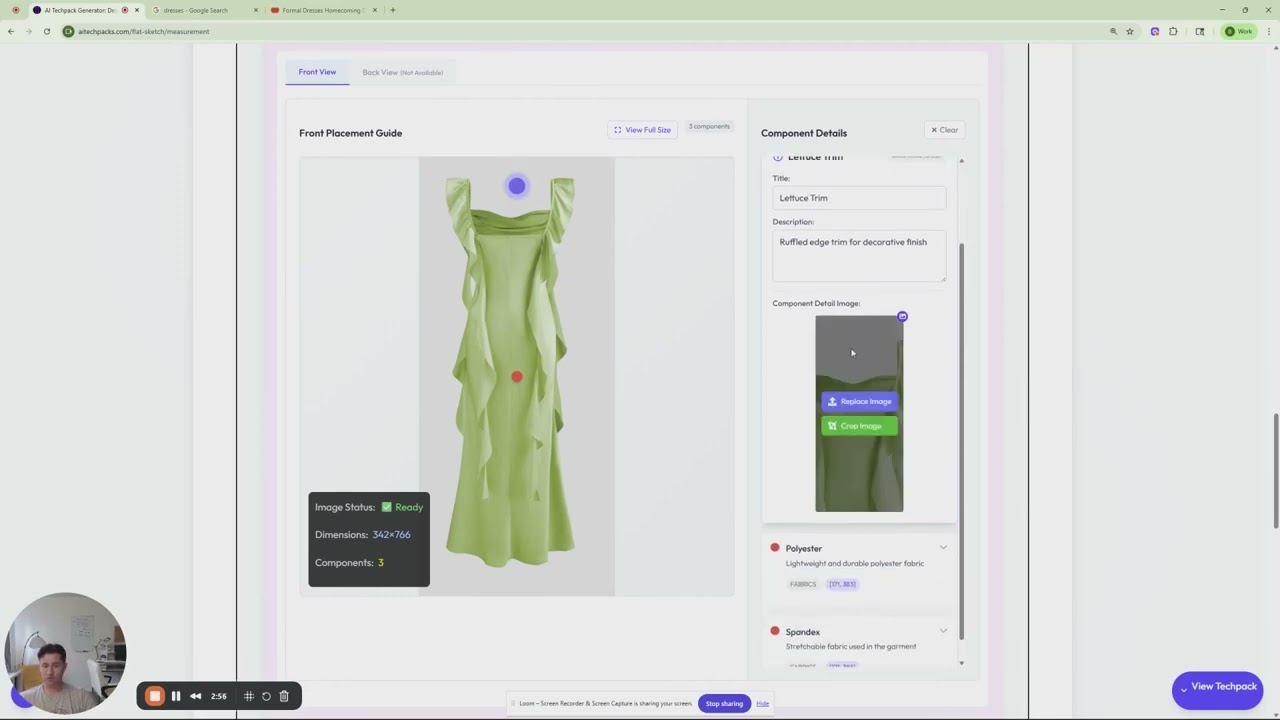Expand the Polyester component chevron
This screenshot has height=720, width=1280.
tap(943, 547)
